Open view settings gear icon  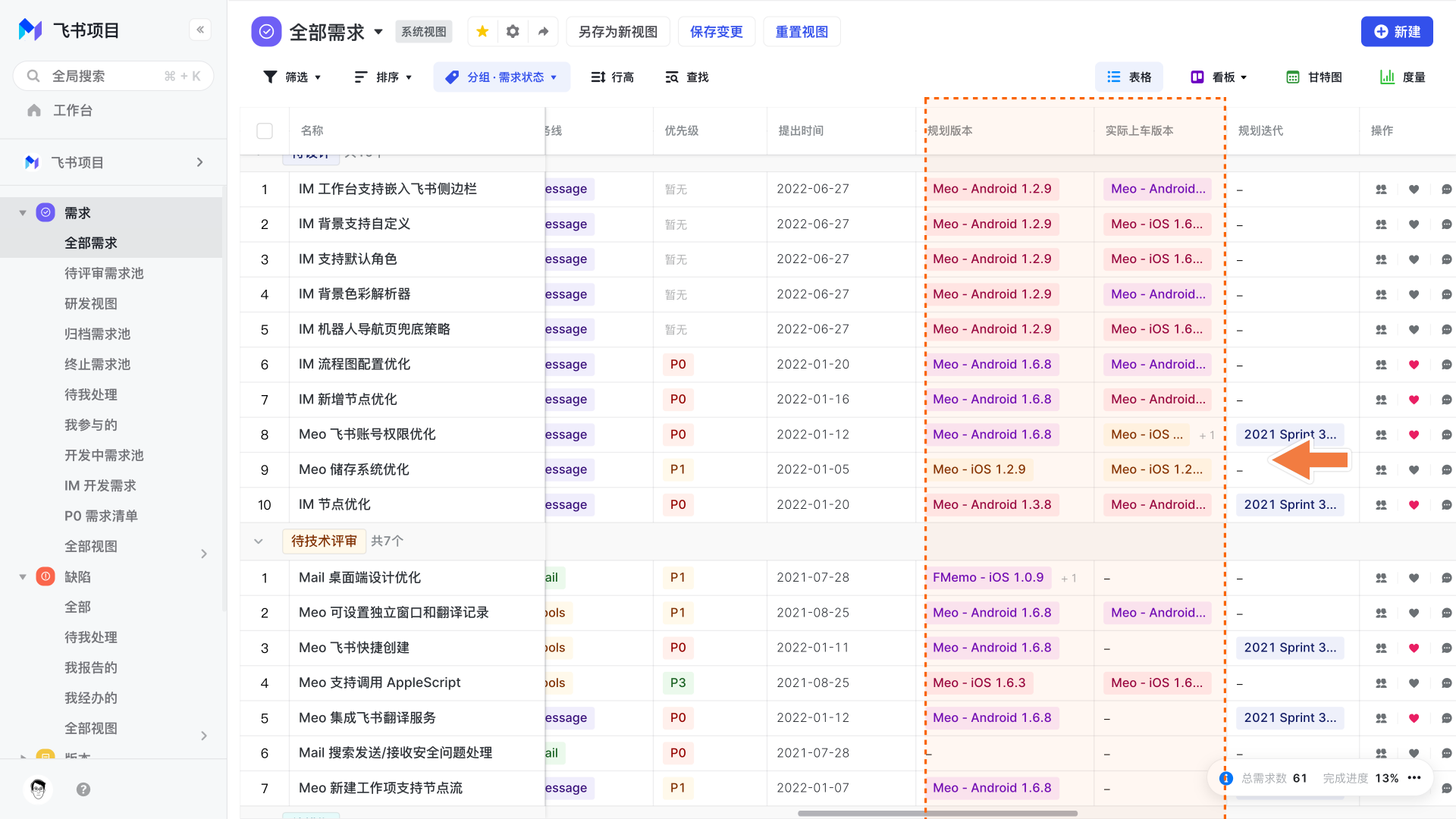[x=513, y=31]
